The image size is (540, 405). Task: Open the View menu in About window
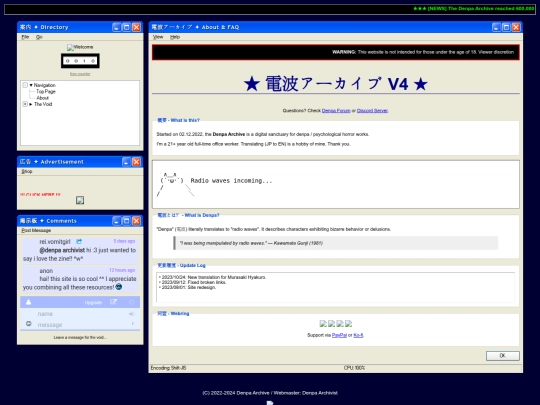tap(158, 37)
